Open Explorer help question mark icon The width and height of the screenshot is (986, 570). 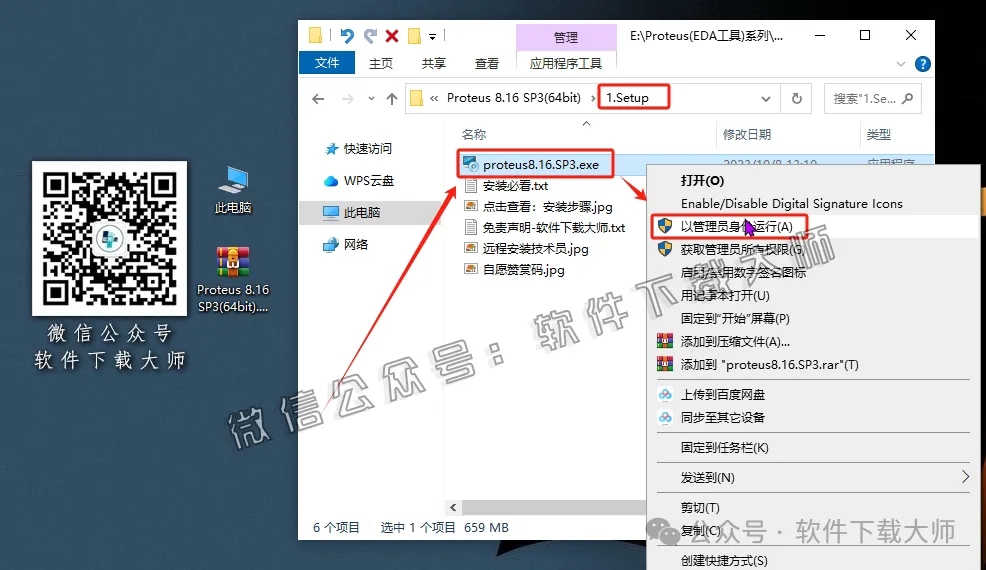pos(922,64)
